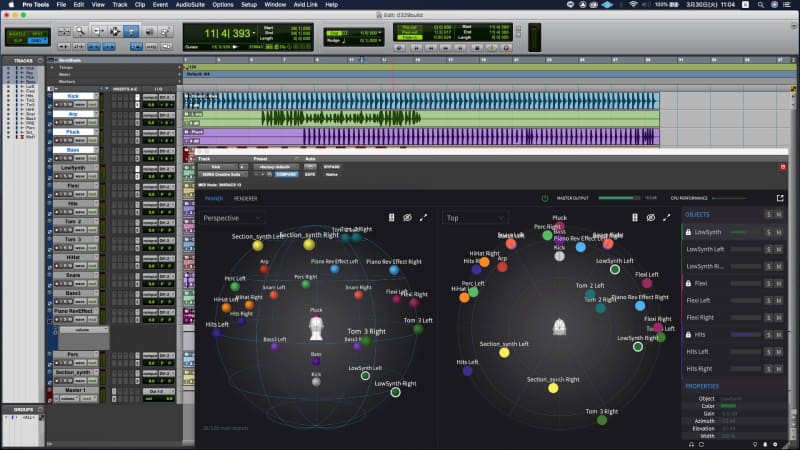This screenshot has width=800, height=450.
Task: Click the red Record button in transport
Action: coord(506,48)
